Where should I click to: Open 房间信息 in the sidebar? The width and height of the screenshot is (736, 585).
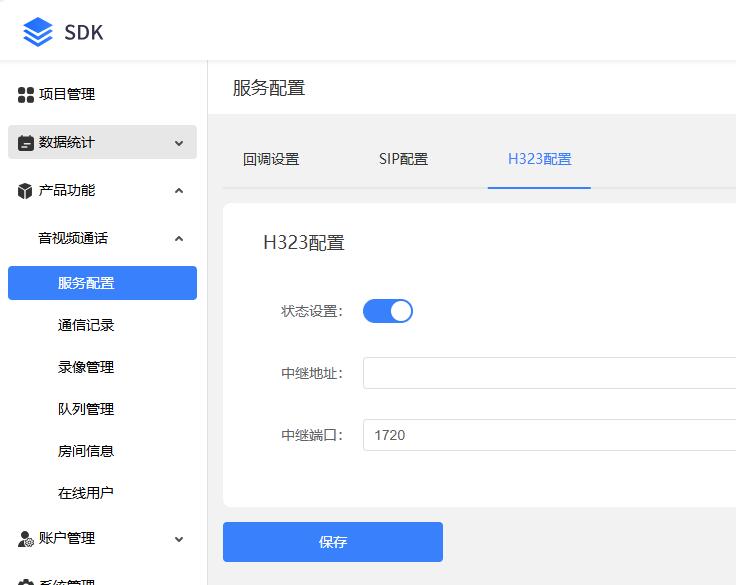click(86, 451)
